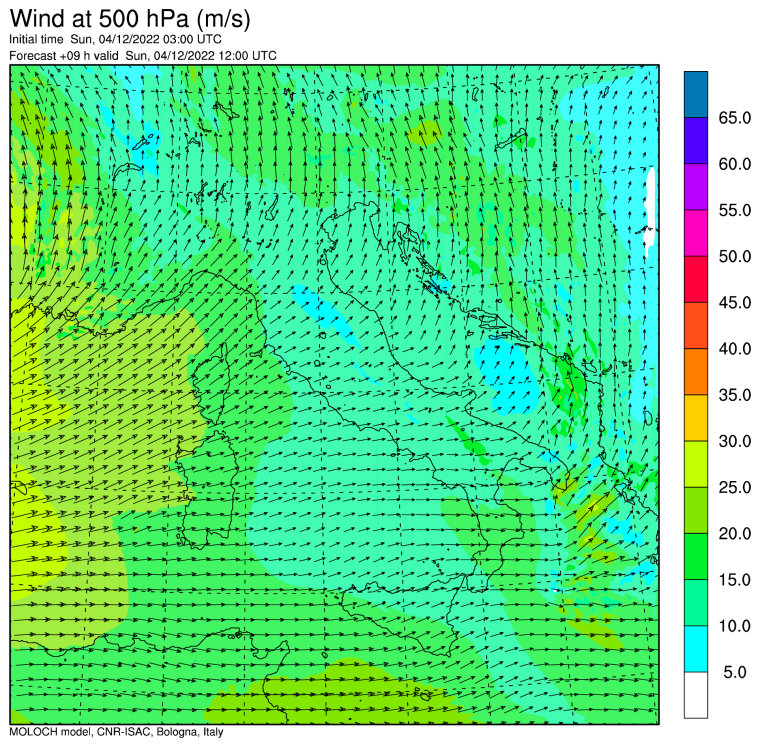
Task: Click the green swatch between 15.0 and 20.0
Action: [x=696, y=556]
